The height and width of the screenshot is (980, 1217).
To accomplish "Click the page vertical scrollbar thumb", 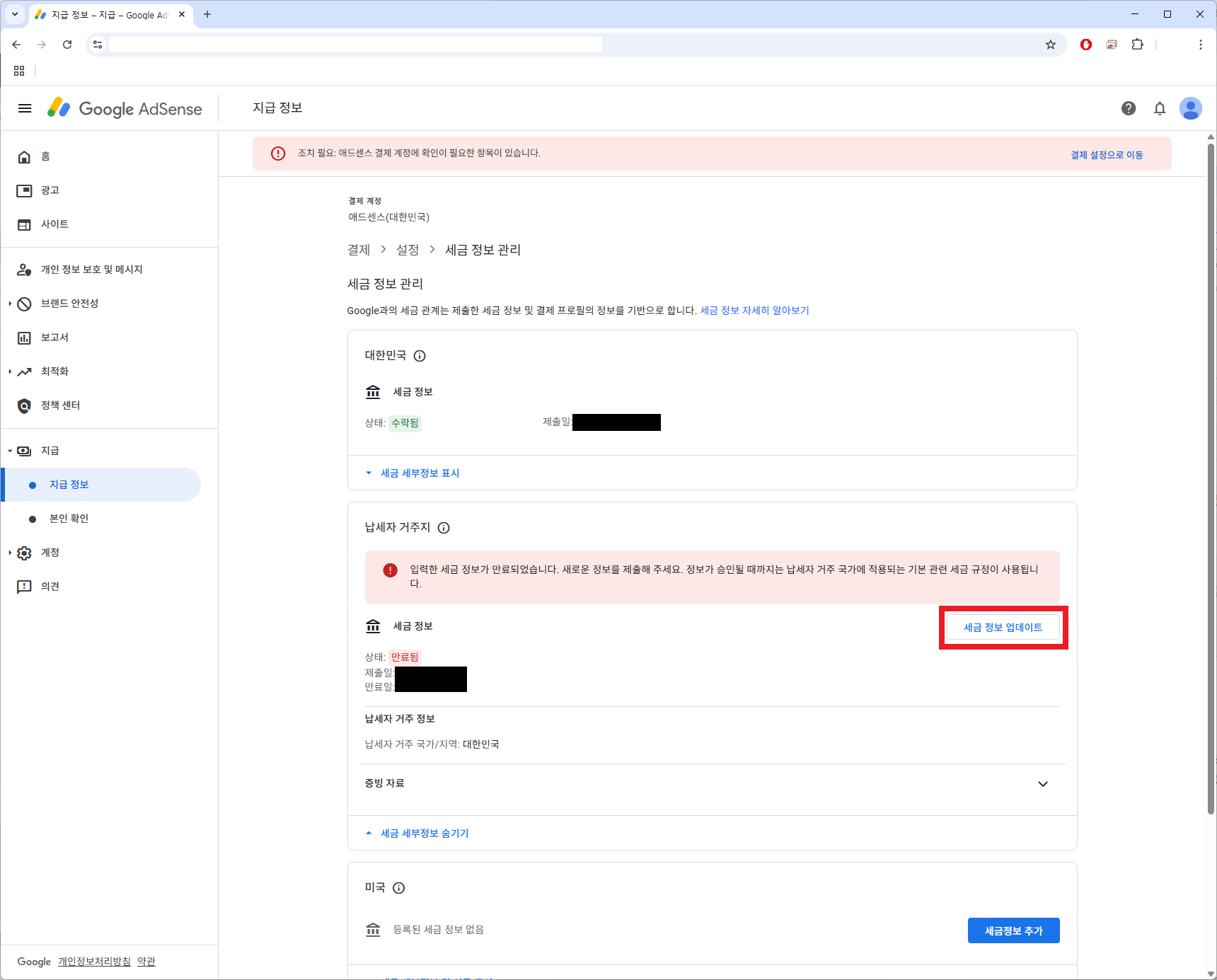I will pyautogui.click(x=1211, y=478).
